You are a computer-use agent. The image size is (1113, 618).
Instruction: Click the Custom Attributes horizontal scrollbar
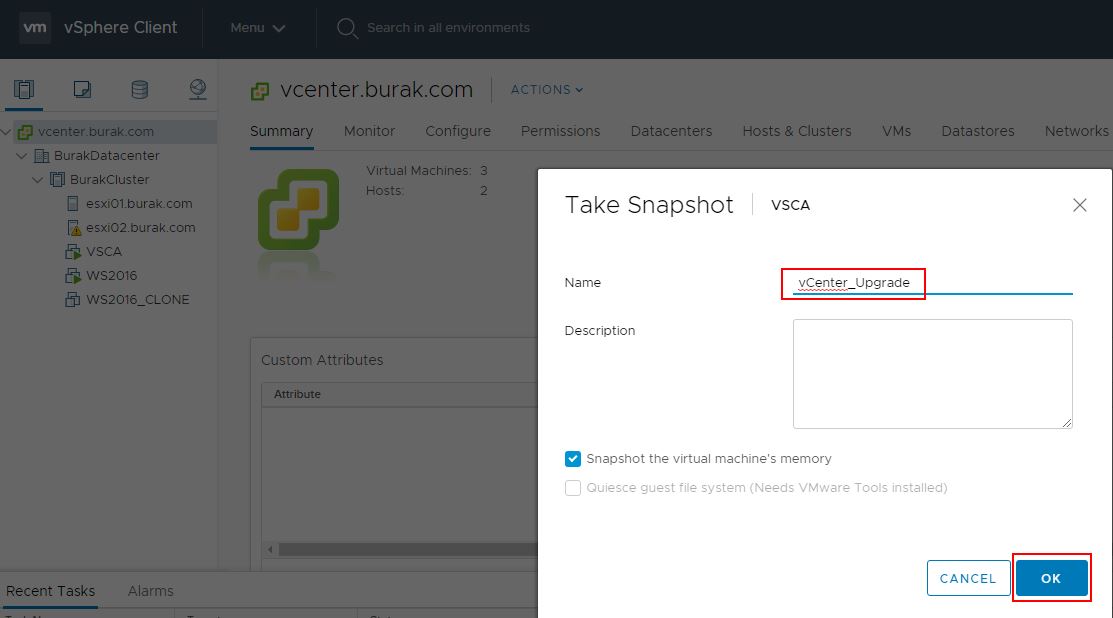coord(407,550)
